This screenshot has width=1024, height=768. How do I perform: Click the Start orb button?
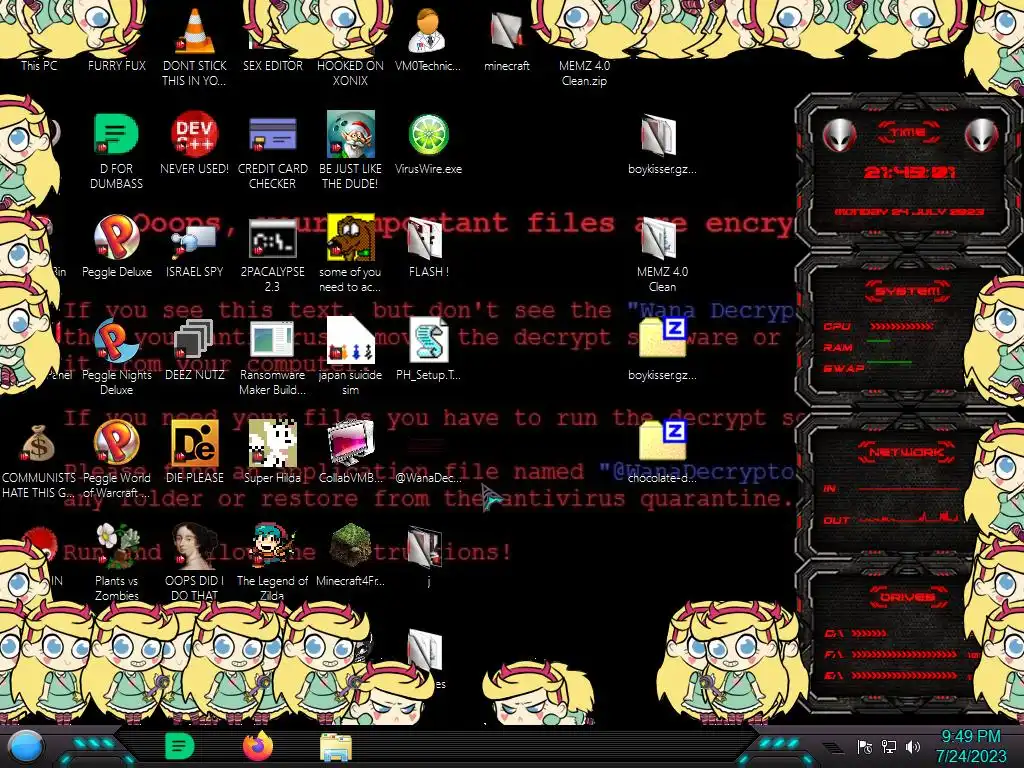(27, 746)
